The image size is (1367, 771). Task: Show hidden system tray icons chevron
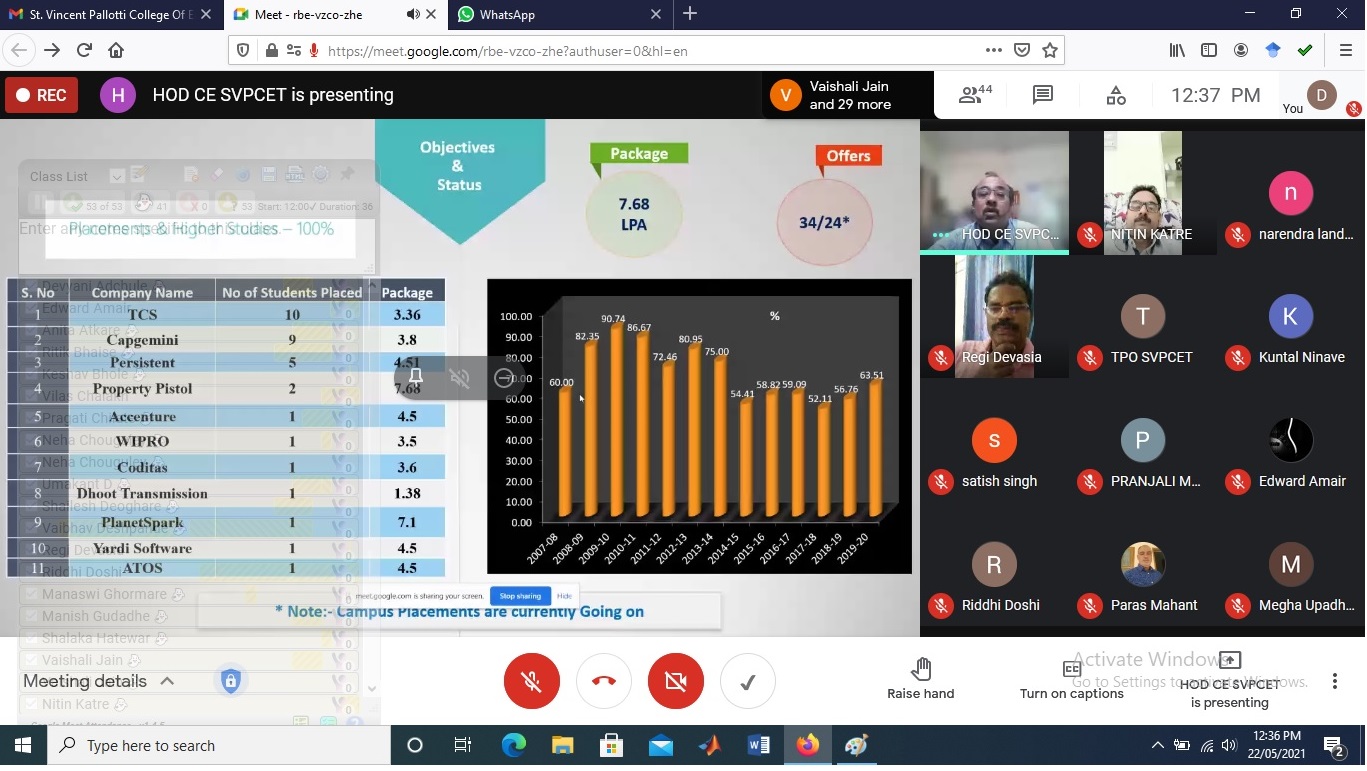click(1157, 746)
